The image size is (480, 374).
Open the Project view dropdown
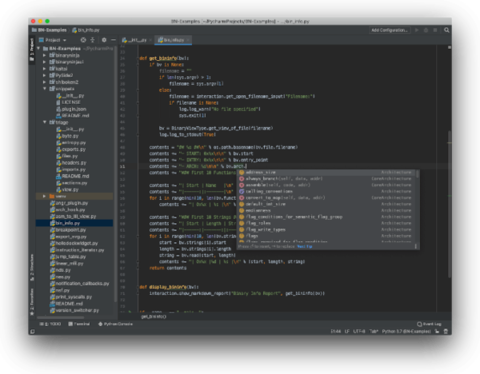(53, 40)
